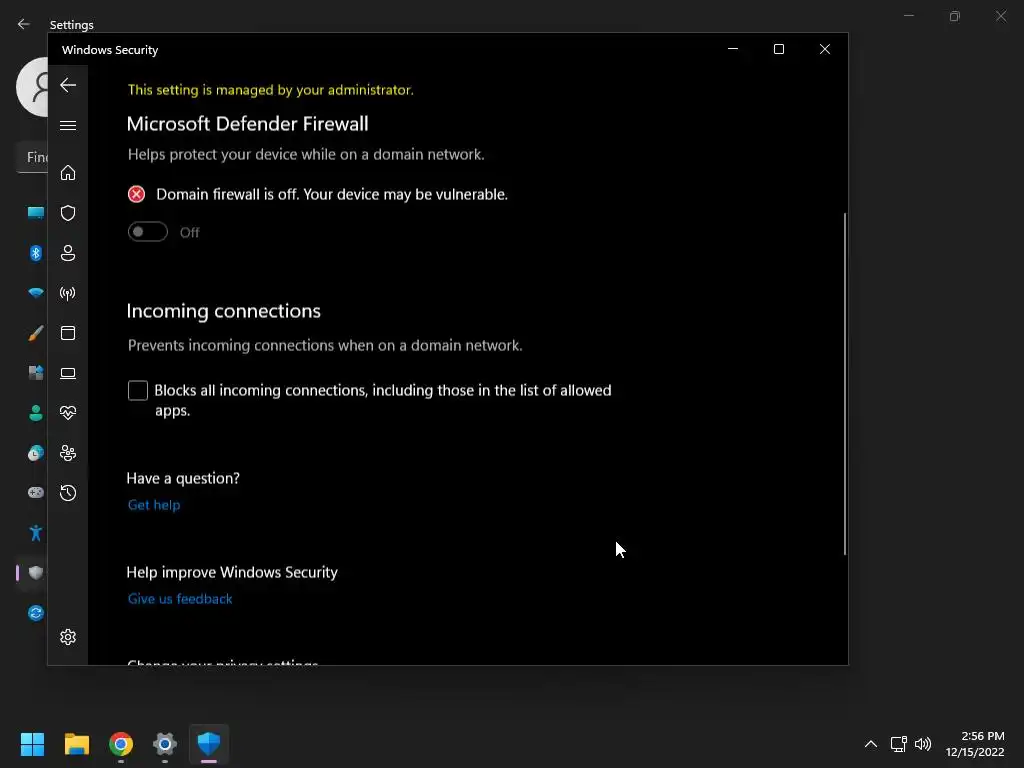Open App & browser control icon

(x=68, y=333)
